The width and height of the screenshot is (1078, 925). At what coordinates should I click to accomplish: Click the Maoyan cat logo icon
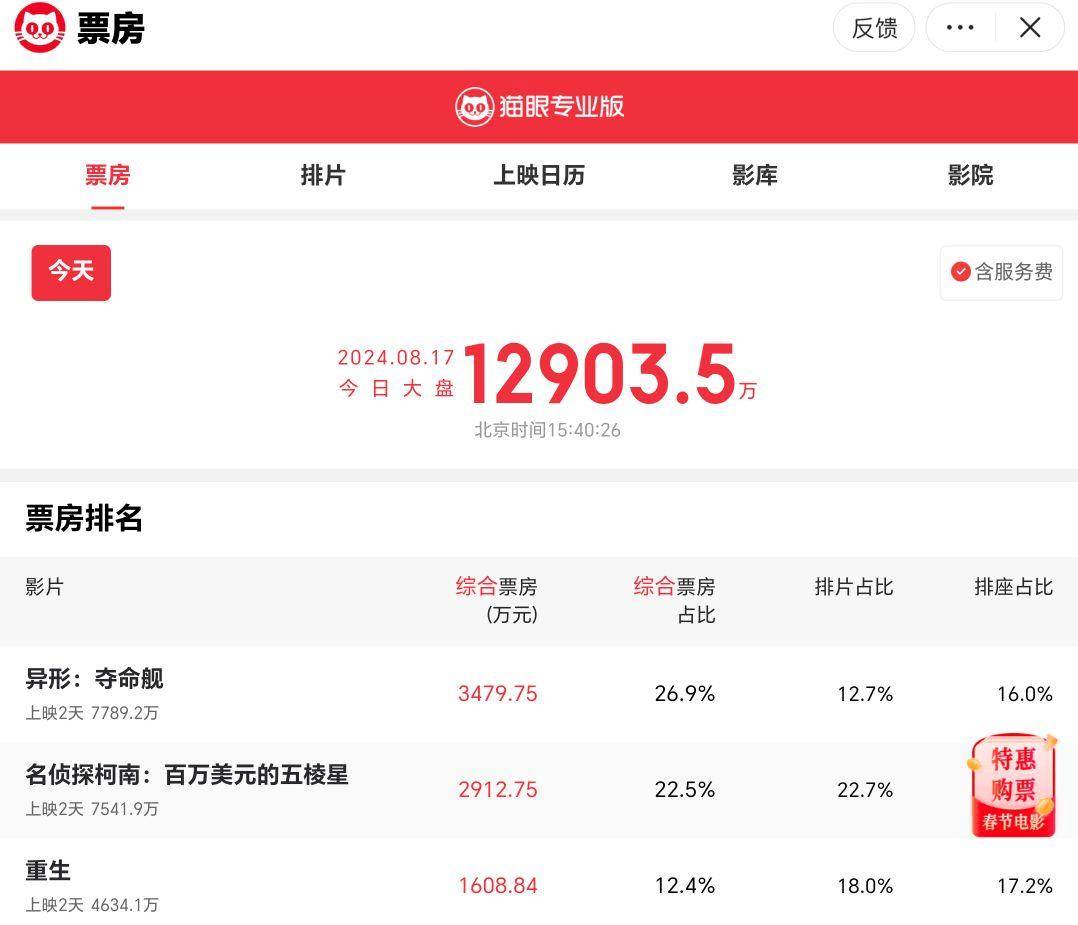(x=40, y=28)
